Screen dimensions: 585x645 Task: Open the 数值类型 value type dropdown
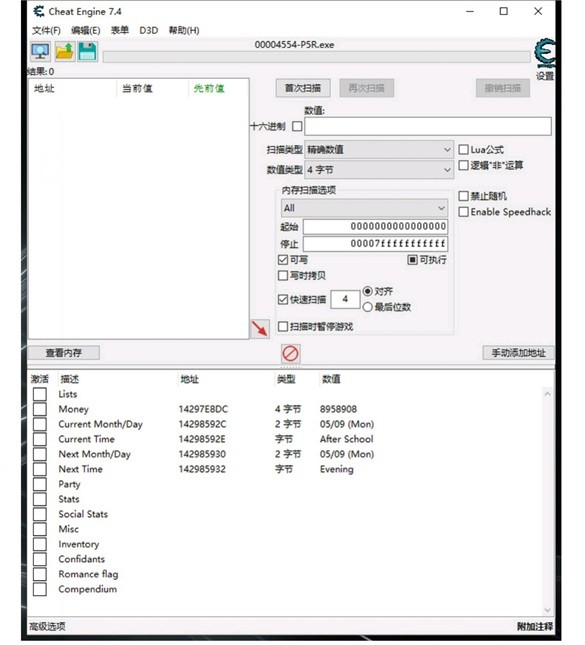point(379,169)
